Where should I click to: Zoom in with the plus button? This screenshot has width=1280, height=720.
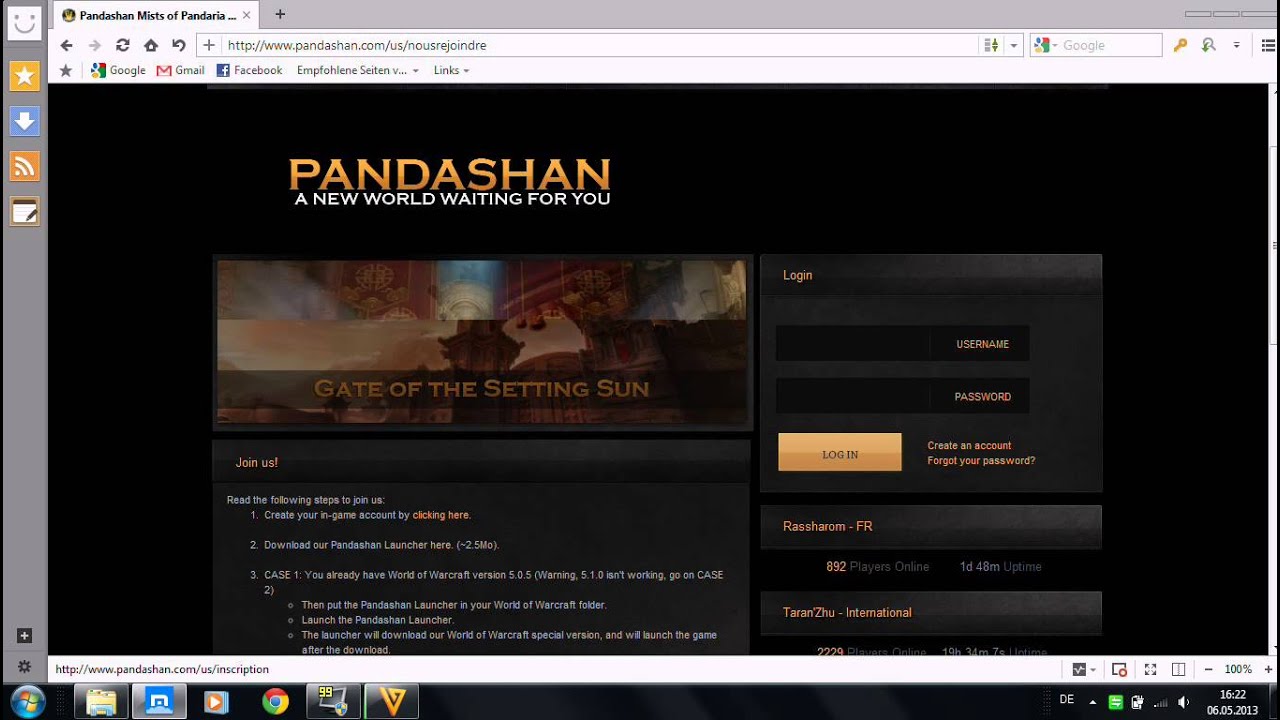[1268, 669]
